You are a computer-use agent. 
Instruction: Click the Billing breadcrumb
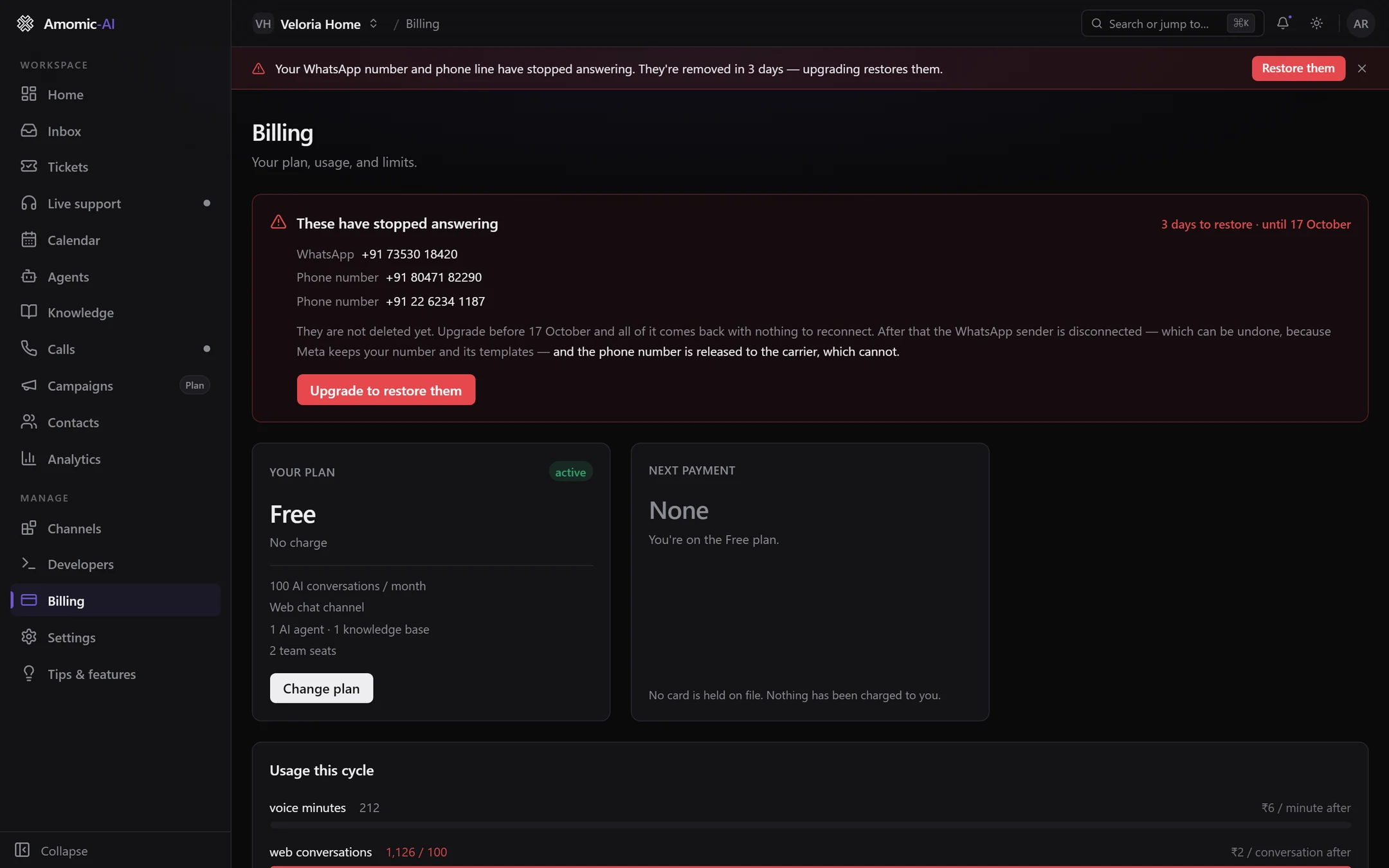coord(422,24)
